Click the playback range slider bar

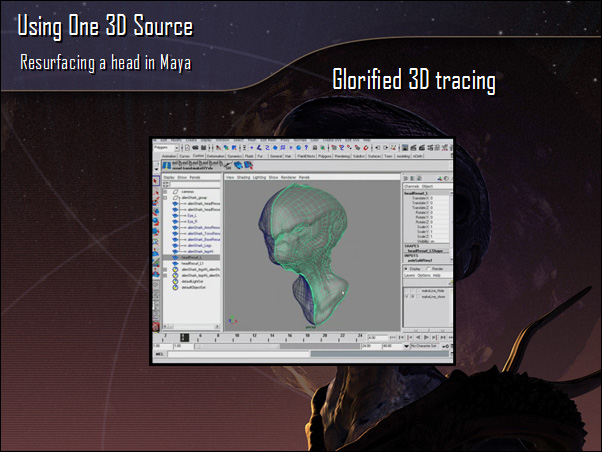[237, 346]
